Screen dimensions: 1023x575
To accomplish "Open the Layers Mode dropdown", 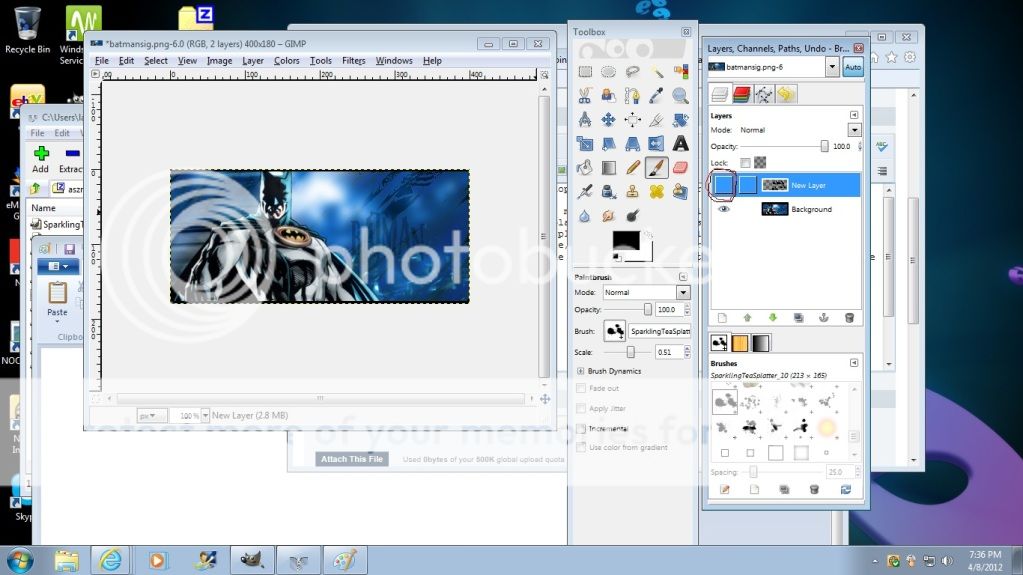I will 854,130.
